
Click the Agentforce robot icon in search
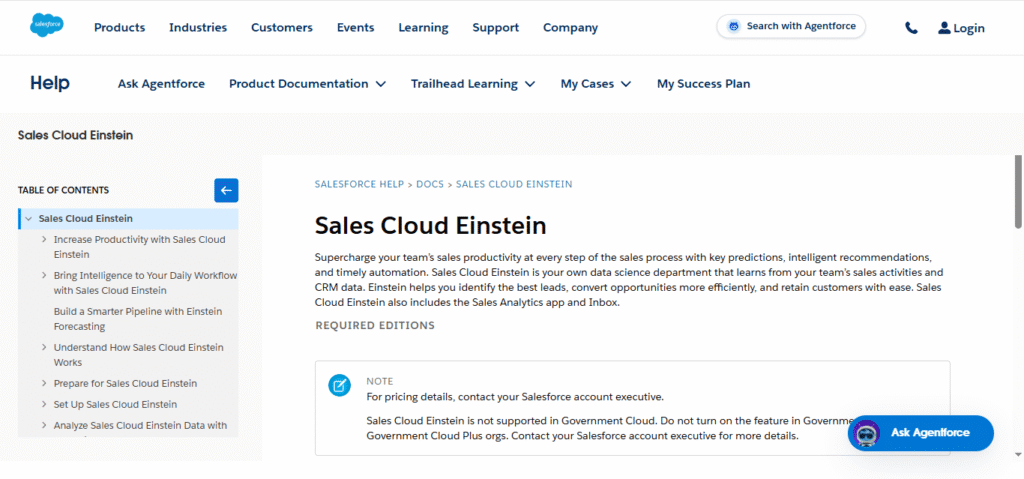pos(735,27)
